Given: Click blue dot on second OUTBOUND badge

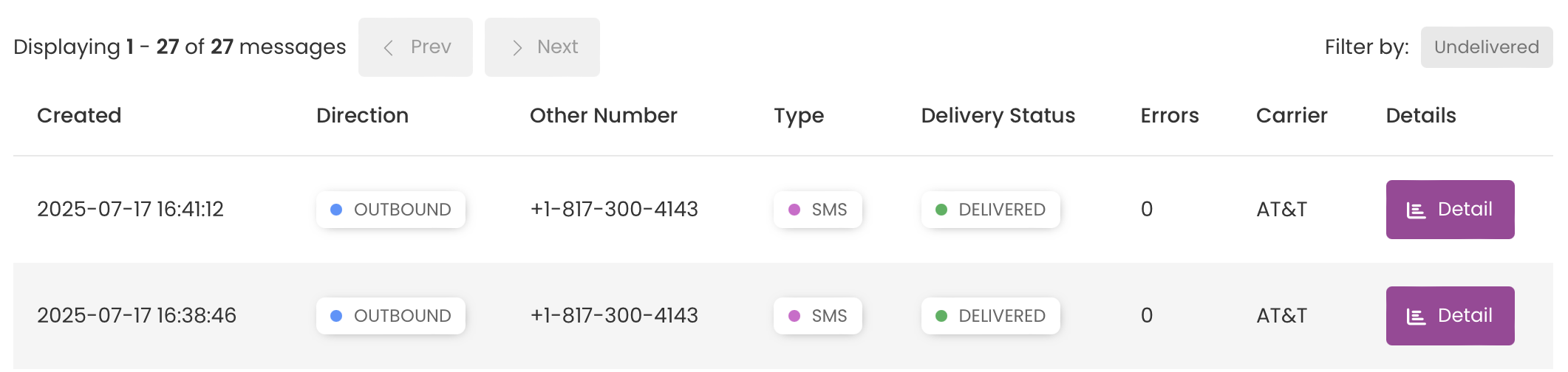Looking at the screenshot, I should click(x=336, y=316).
